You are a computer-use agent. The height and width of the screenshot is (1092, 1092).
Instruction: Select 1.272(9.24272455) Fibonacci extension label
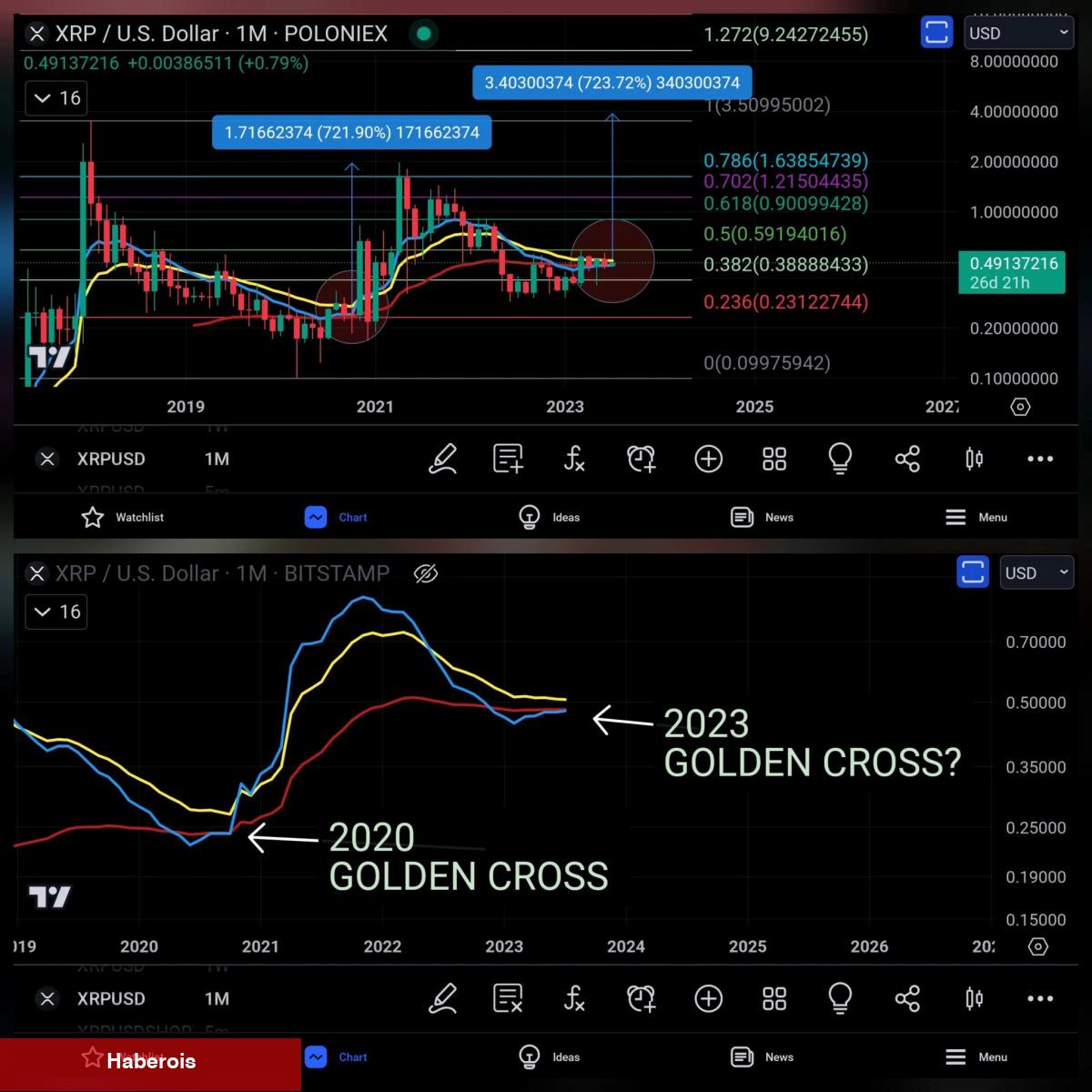coord(786,35)
